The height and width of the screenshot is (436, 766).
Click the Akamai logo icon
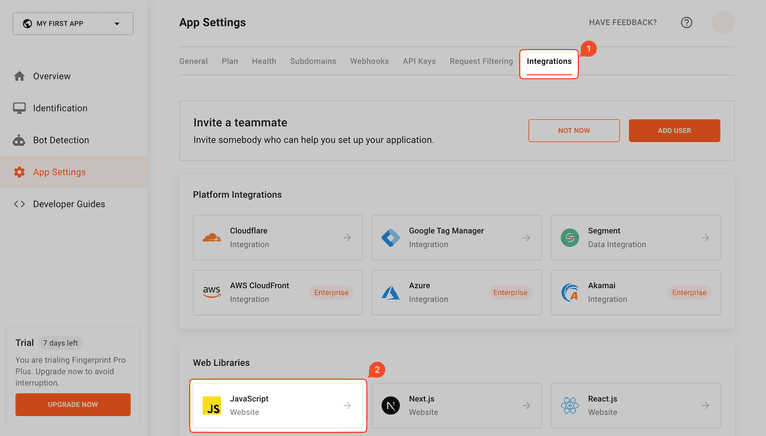[570, 292]
